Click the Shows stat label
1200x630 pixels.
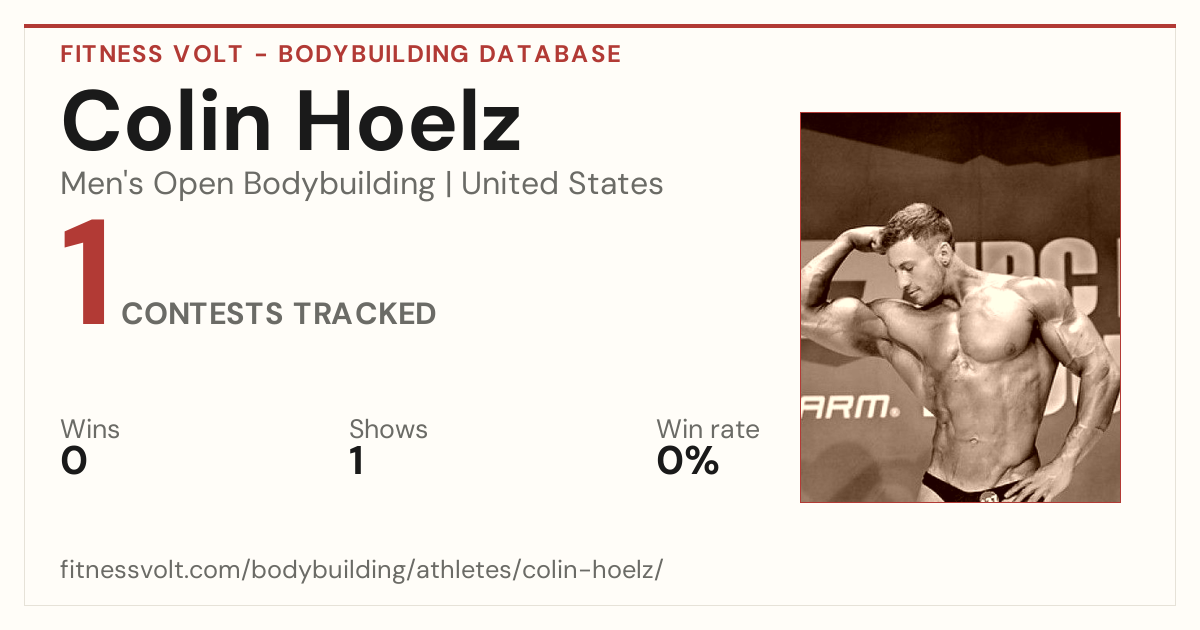click(388, 429)
